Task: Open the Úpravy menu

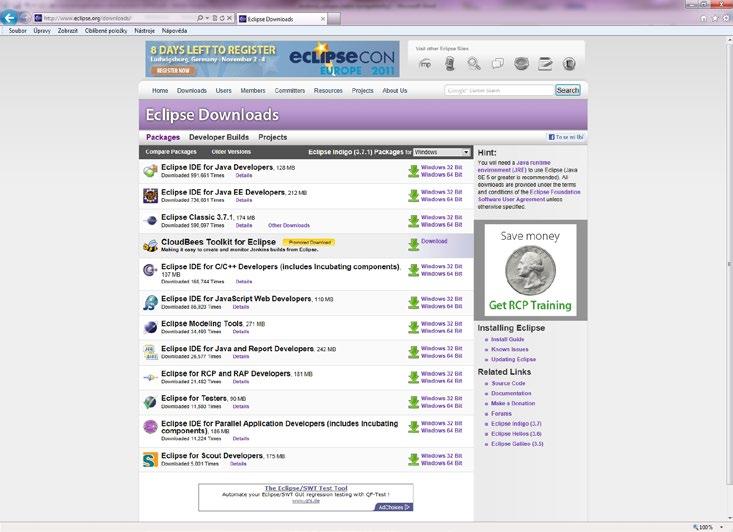Action: click(42, 30)
